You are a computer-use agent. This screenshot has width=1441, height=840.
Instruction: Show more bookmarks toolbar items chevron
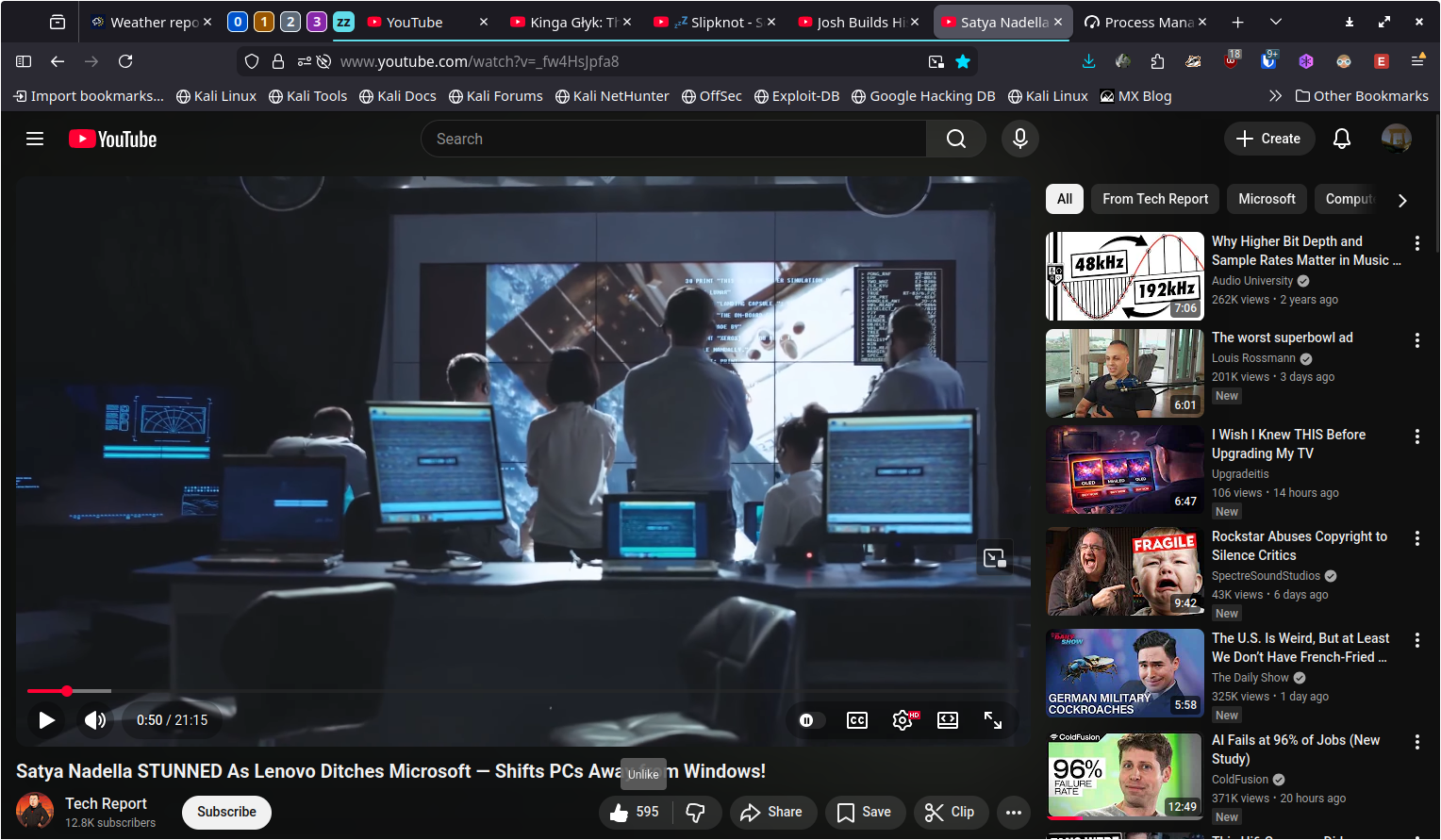click(1275, 96)
